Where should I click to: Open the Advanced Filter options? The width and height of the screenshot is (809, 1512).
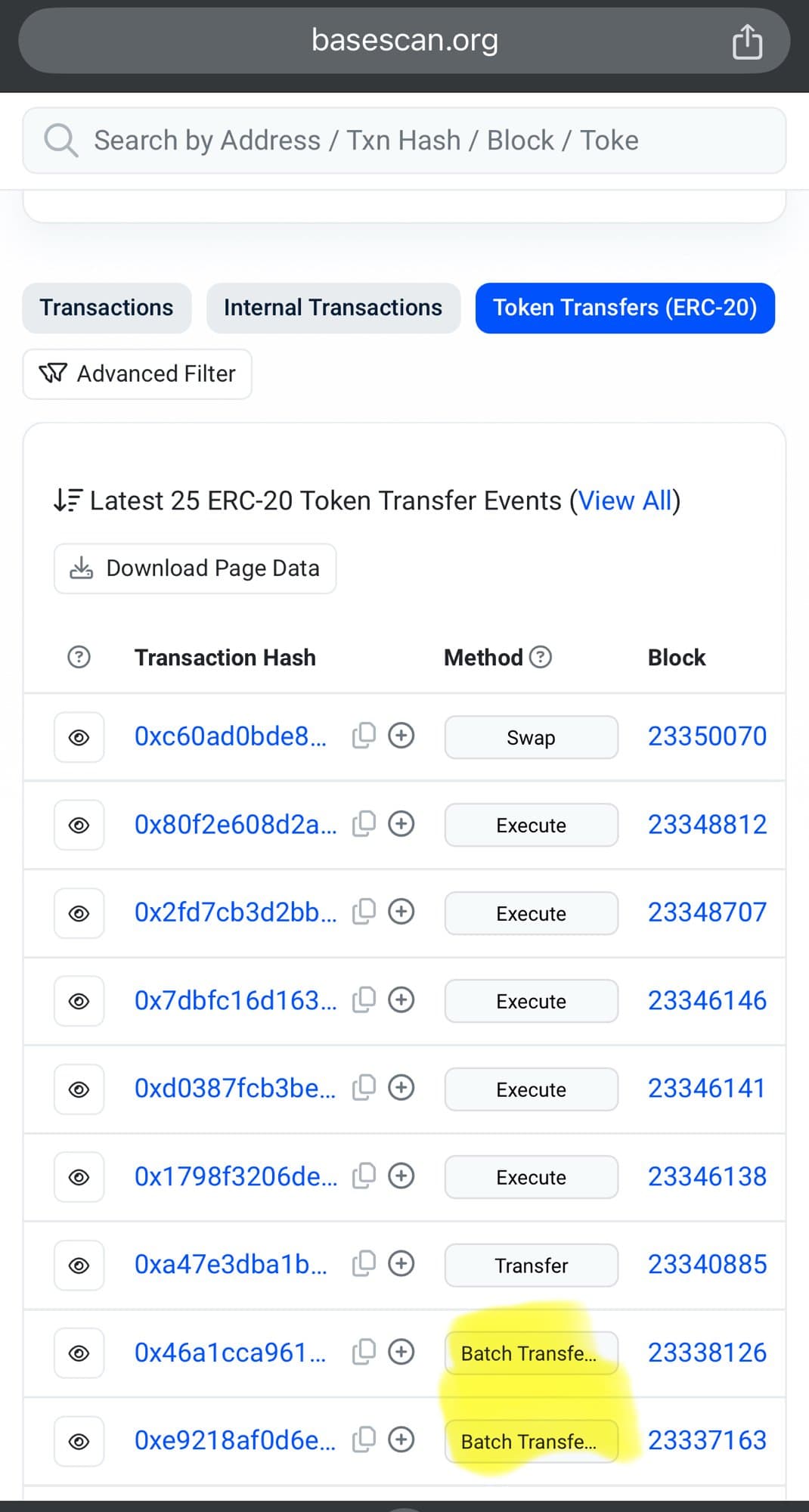pos(138,373)
